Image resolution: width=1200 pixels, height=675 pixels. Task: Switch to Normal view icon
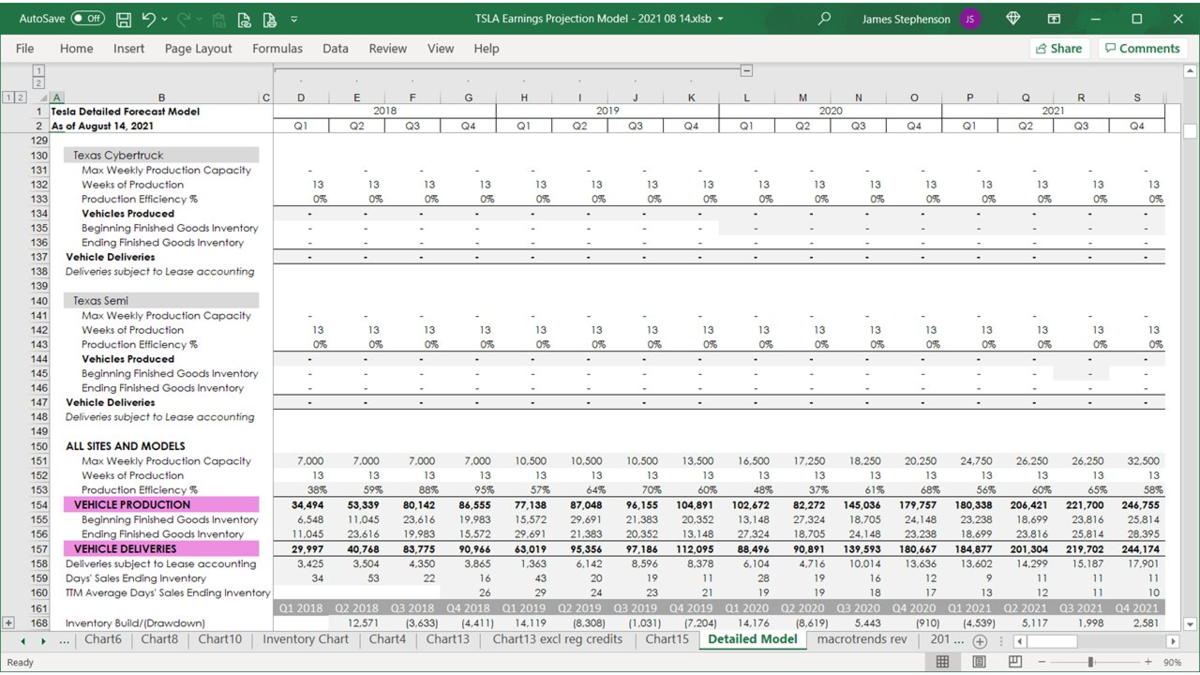(942, 662)
